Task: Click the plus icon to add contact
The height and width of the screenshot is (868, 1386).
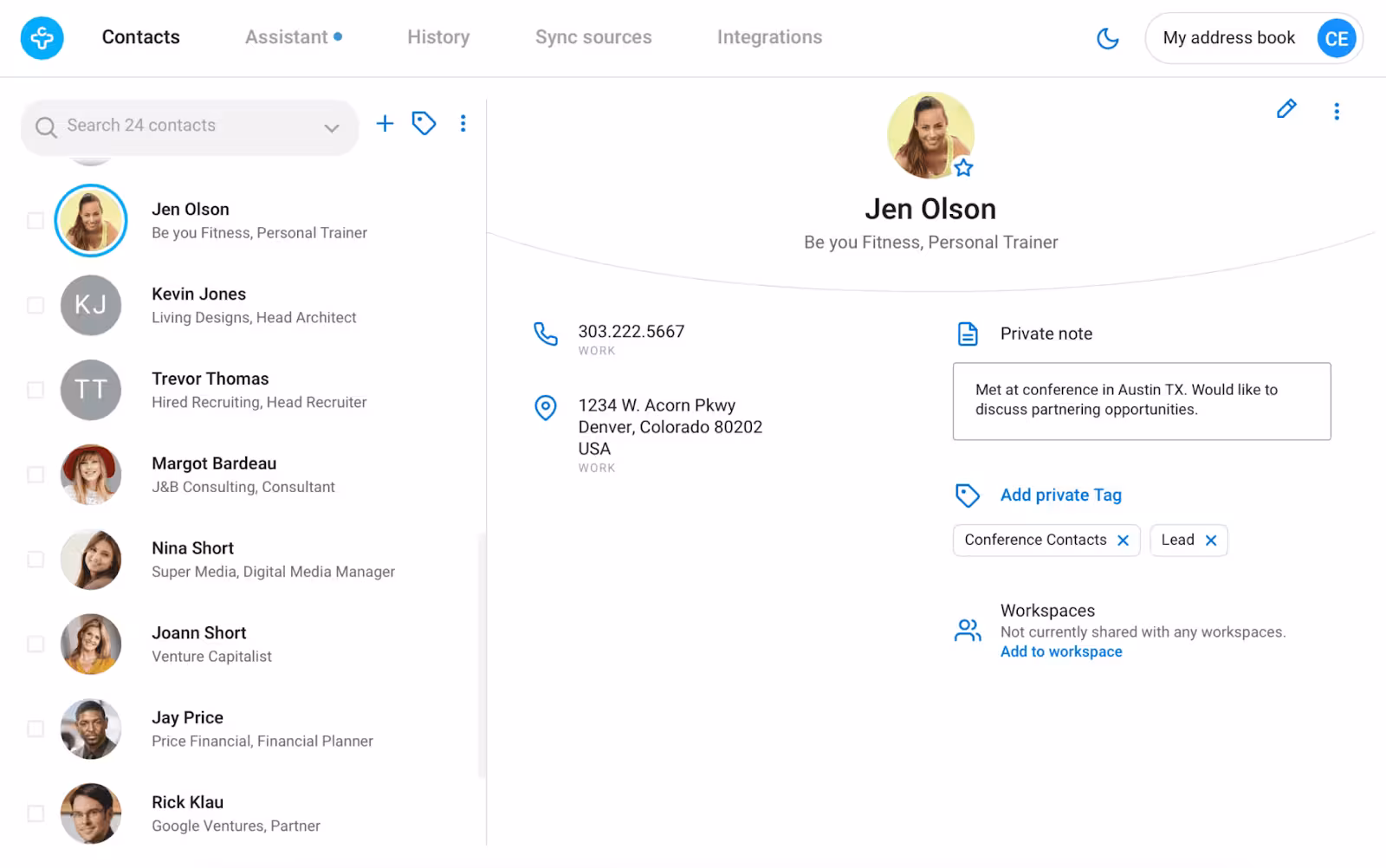Action: click(x=385, y=124)
